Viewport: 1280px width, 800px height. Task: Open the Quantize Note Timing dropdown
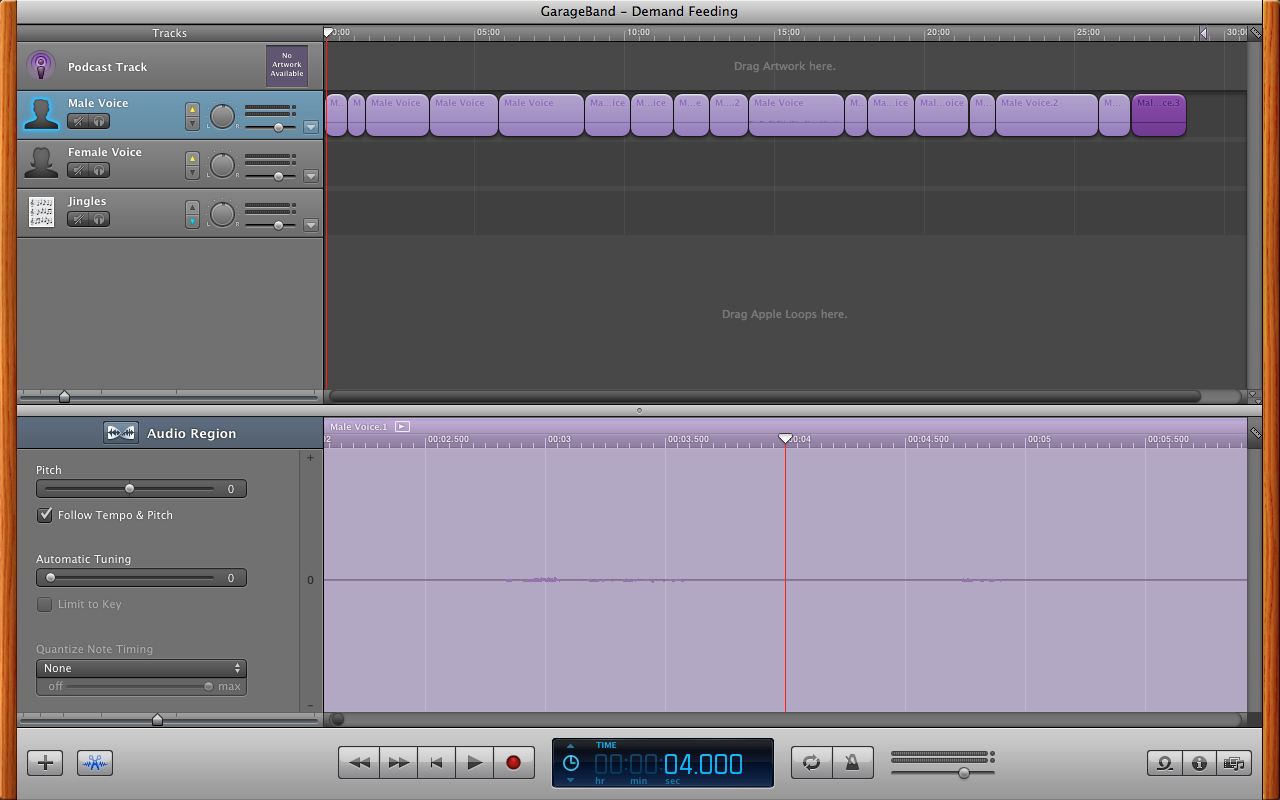141,668
